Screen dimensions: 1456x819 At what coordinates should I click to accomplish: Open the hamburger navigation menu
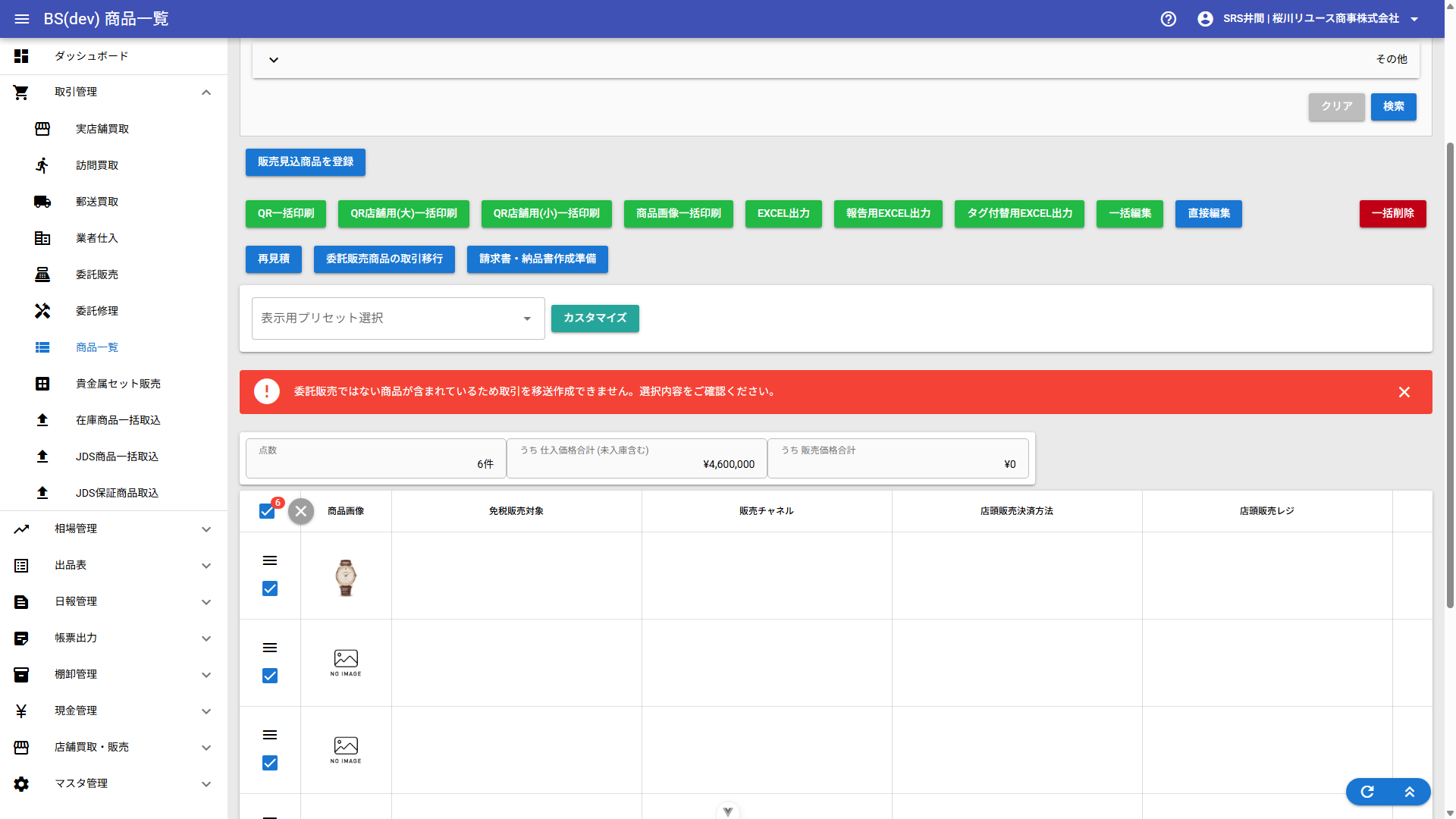coord(22,19)
